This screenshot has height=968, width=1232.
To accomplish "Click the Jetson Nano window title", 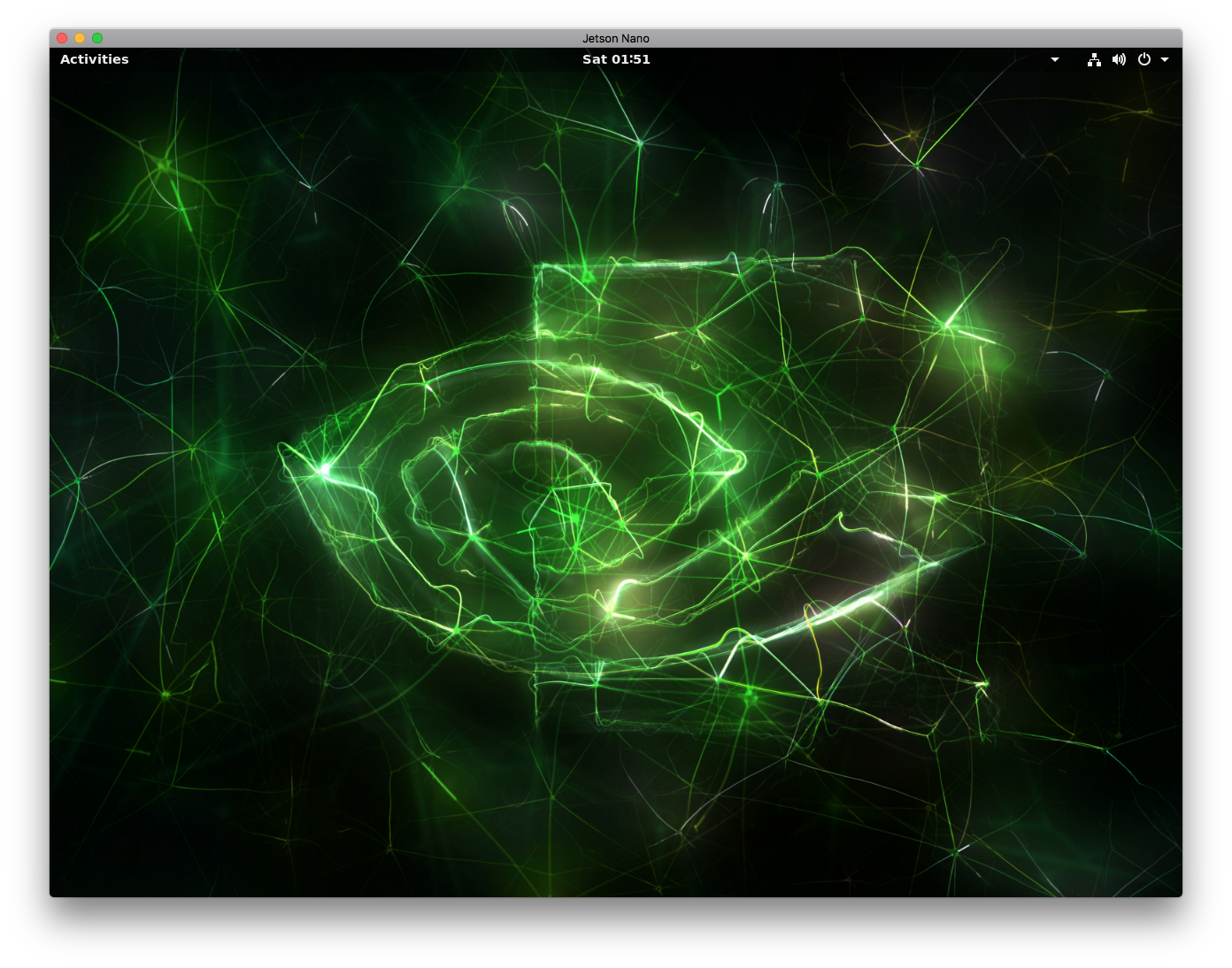I will point(616,38).
